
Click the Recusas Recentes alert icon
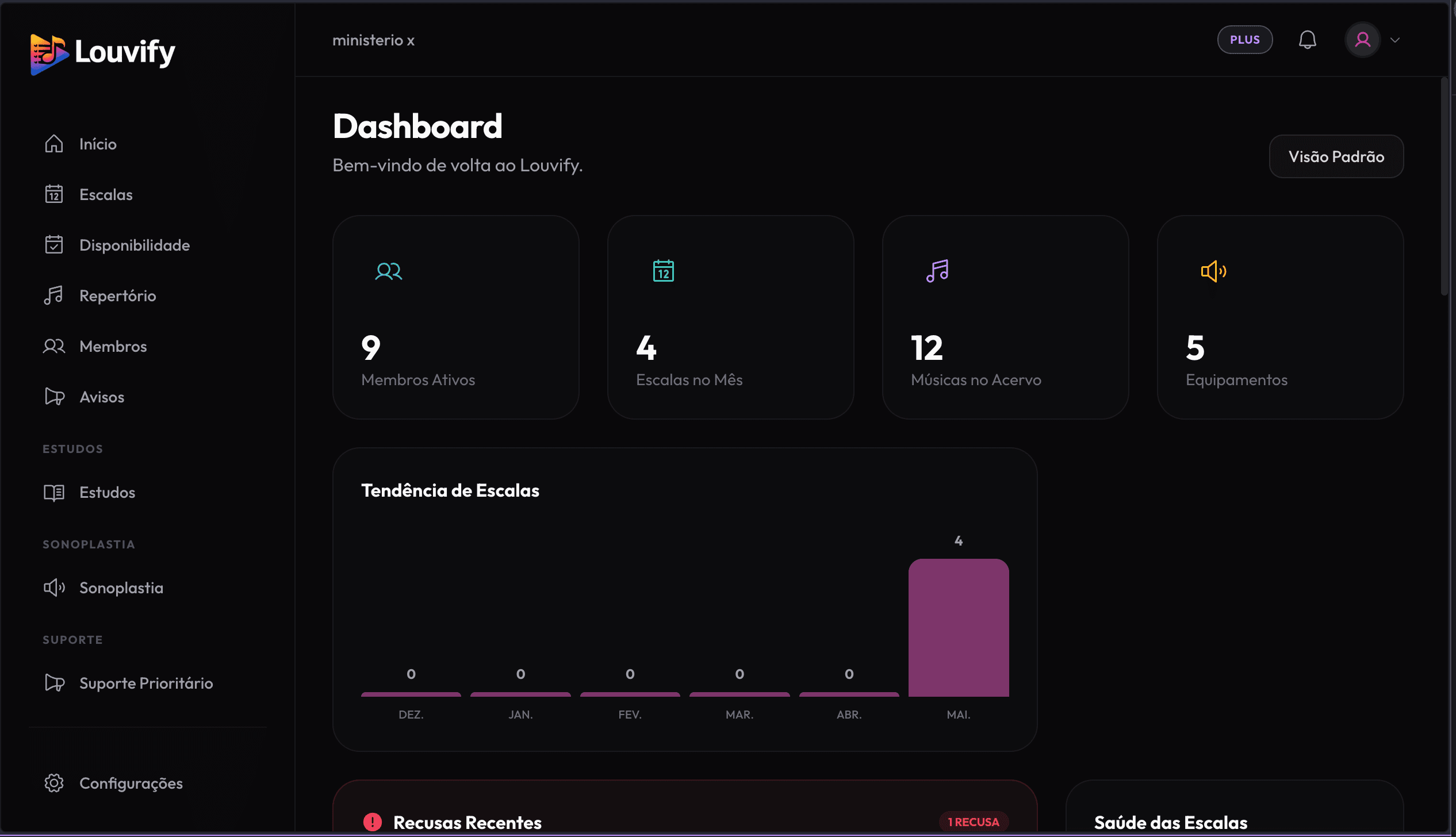pos(373,822)
